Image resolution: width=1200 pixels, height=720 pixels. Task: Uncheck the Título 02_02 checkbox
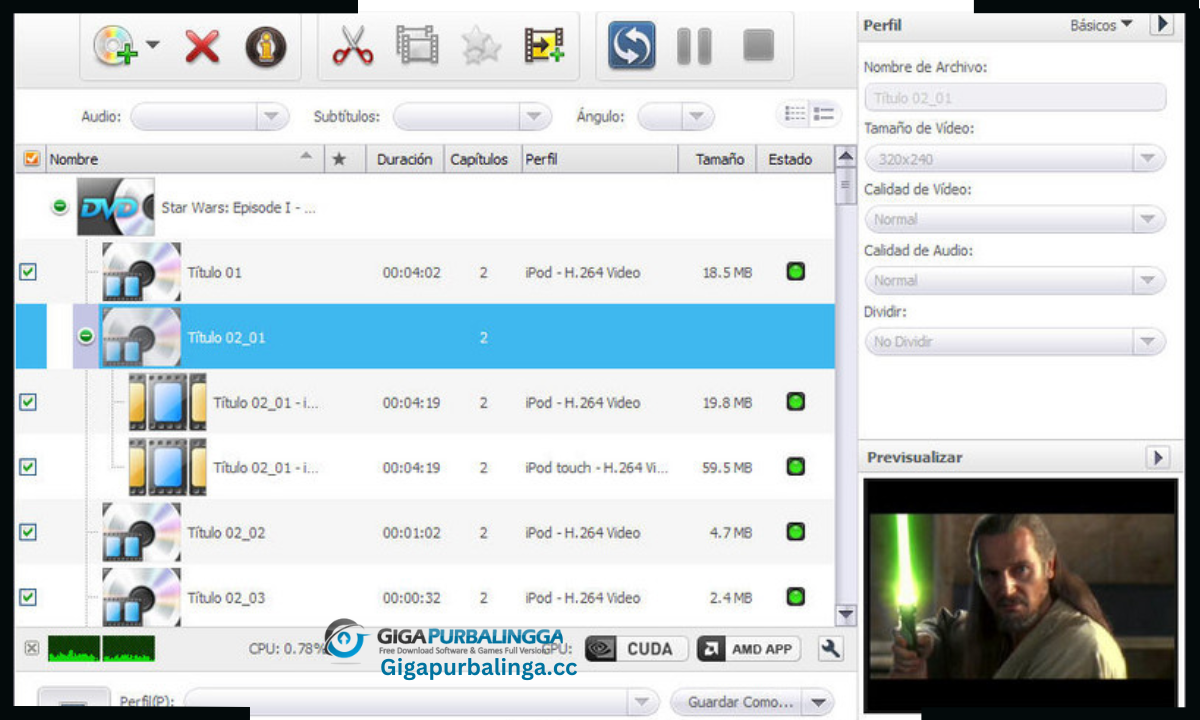point(28,532)
